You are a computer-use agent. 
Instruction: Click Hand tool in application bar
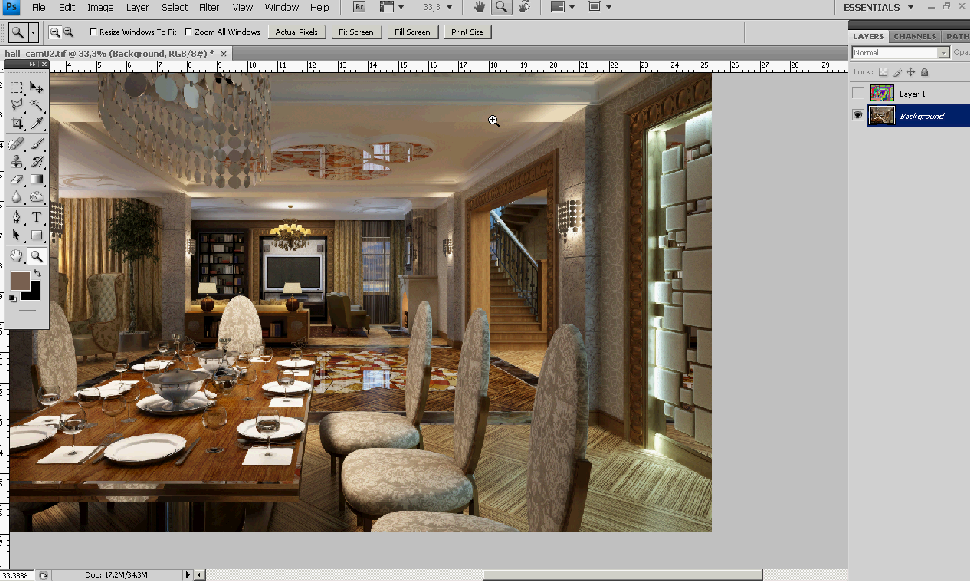click(479, 7)
